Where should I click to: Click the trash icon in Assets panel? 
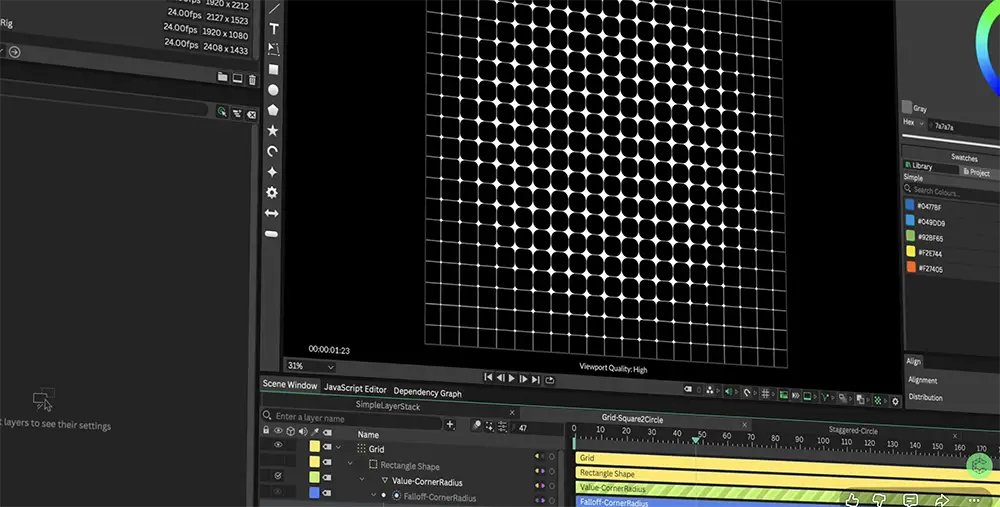252,80
